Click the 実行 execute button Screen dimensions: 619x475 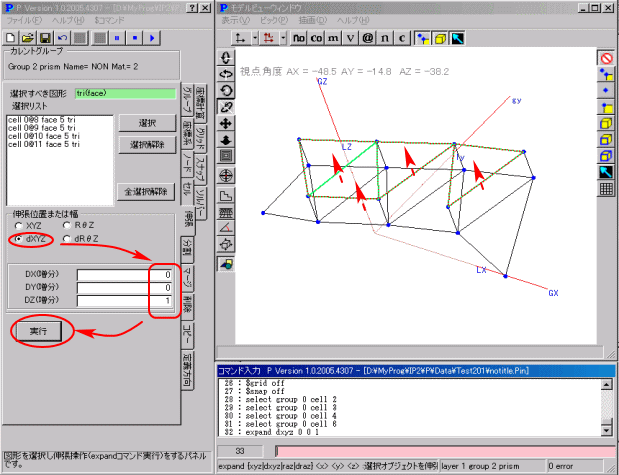pyautogui.click(x=39, y=331)
